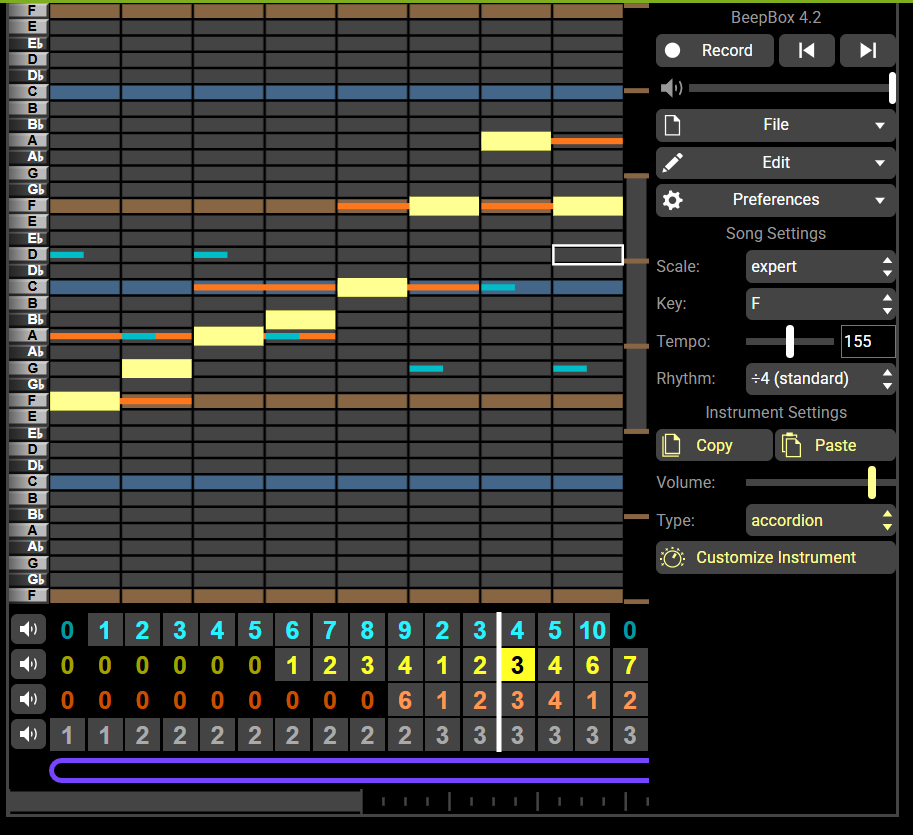Open the File menu
The image size is (913, 835).
tap(775, 125)
